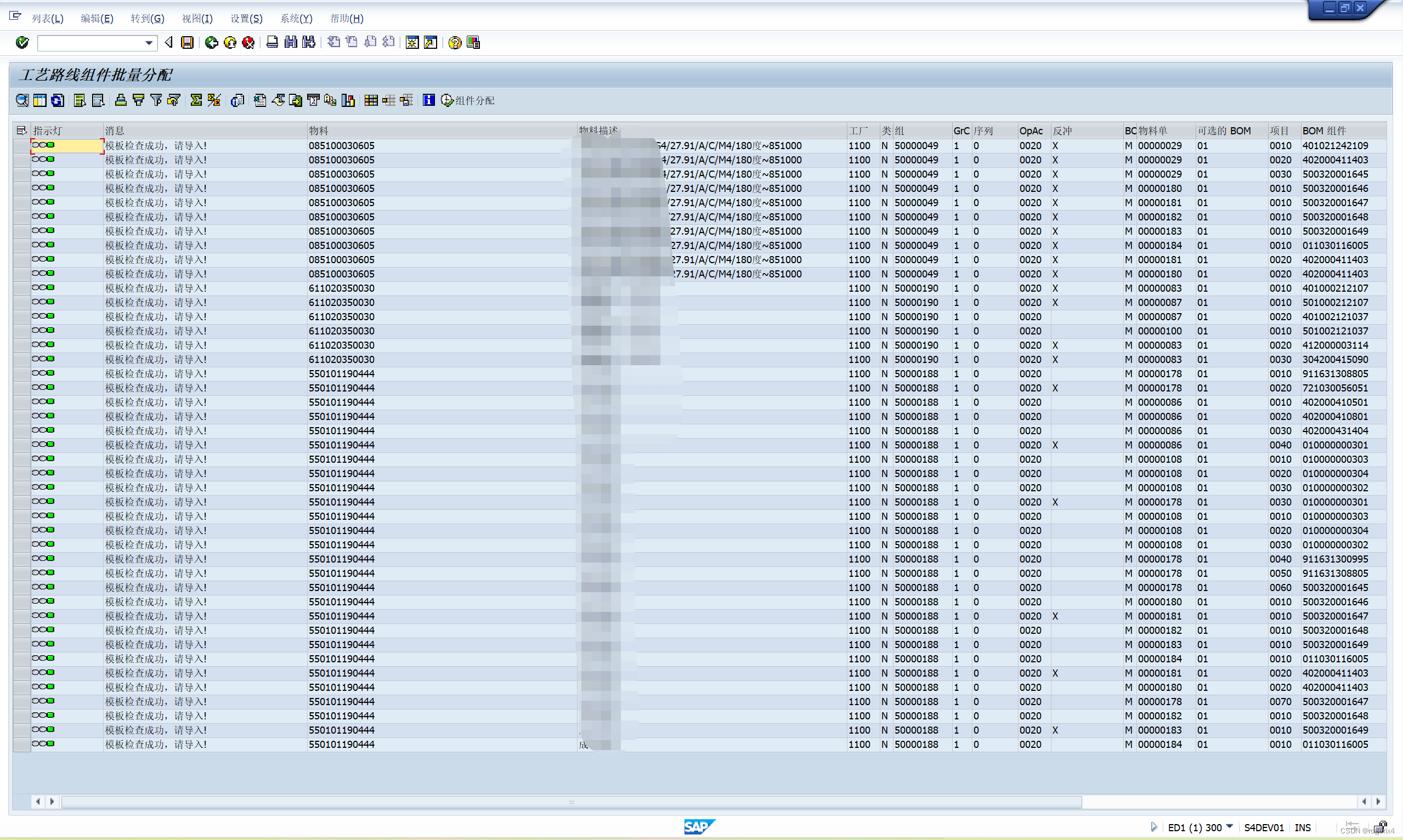Click the Save floppy disk icon
Image resolution: width=1403 pixels, height=840 pixels.
click(x=187, y=42)
